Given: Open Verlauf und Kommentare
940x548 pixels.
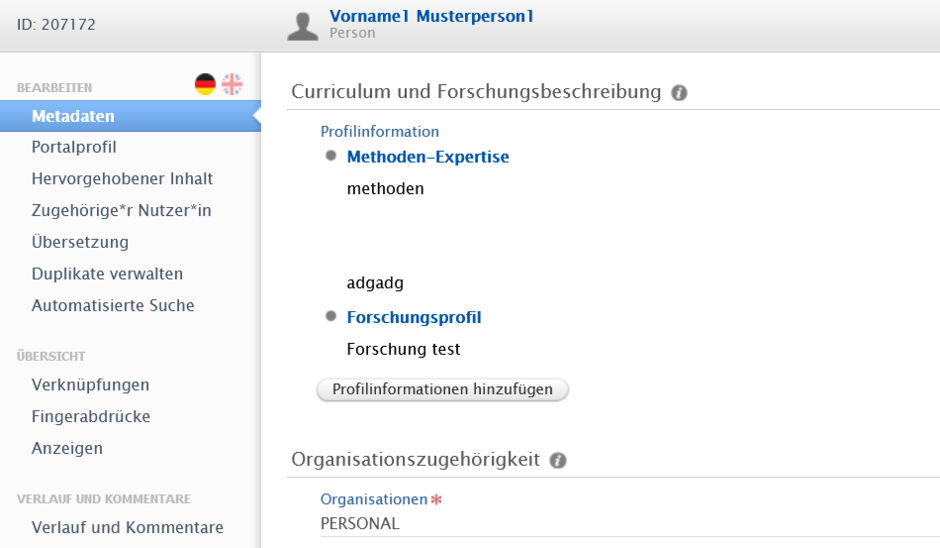Looking at the screenshot, I should 128,528.
